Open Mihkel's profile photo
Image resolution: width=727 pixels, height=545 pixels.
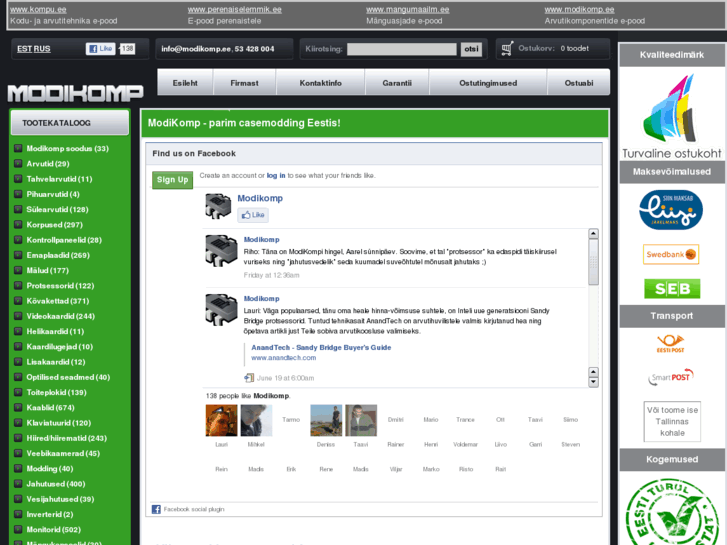click(256, 420)
